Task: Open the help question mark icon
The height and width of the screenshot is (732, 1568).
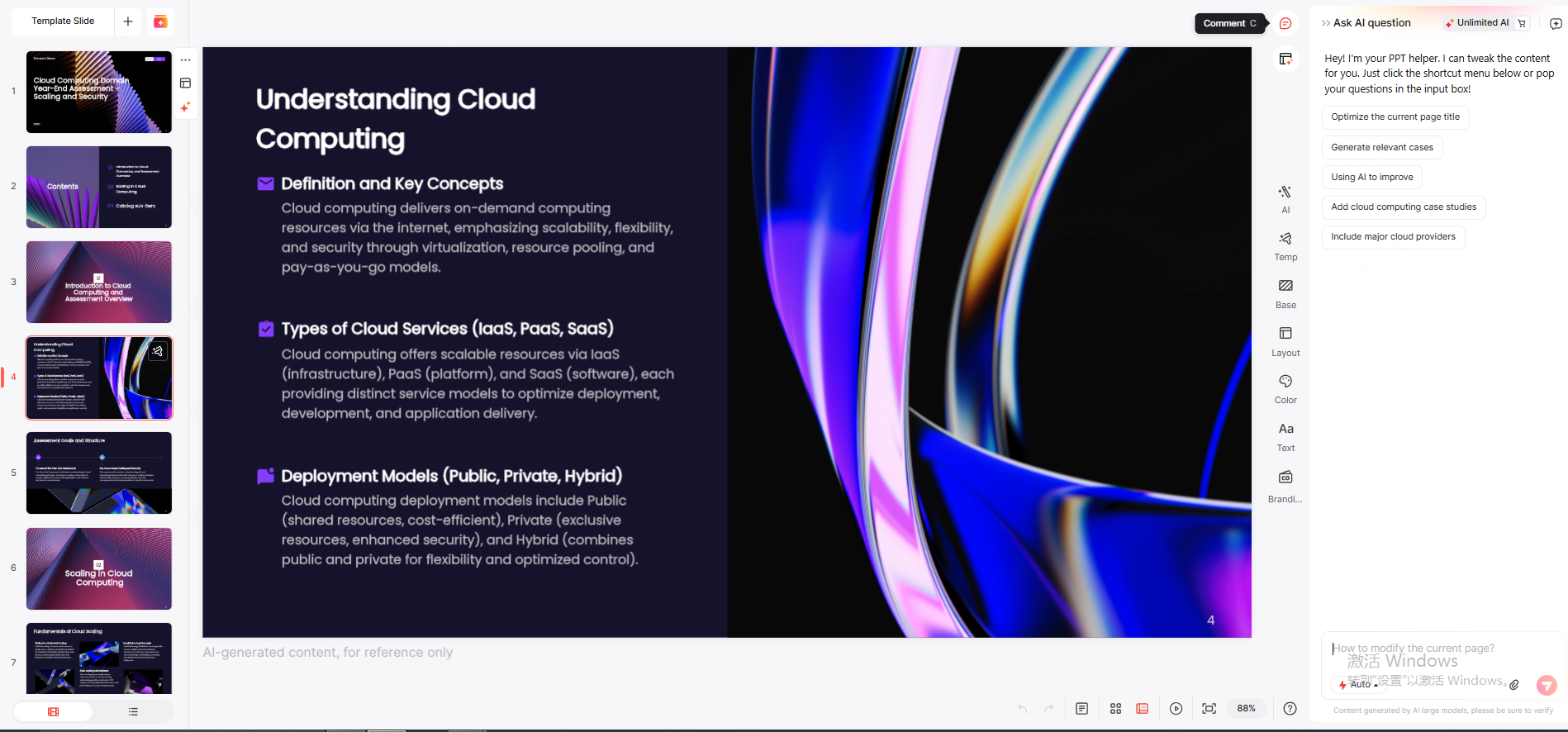Action: click(x=1290, y=709)
